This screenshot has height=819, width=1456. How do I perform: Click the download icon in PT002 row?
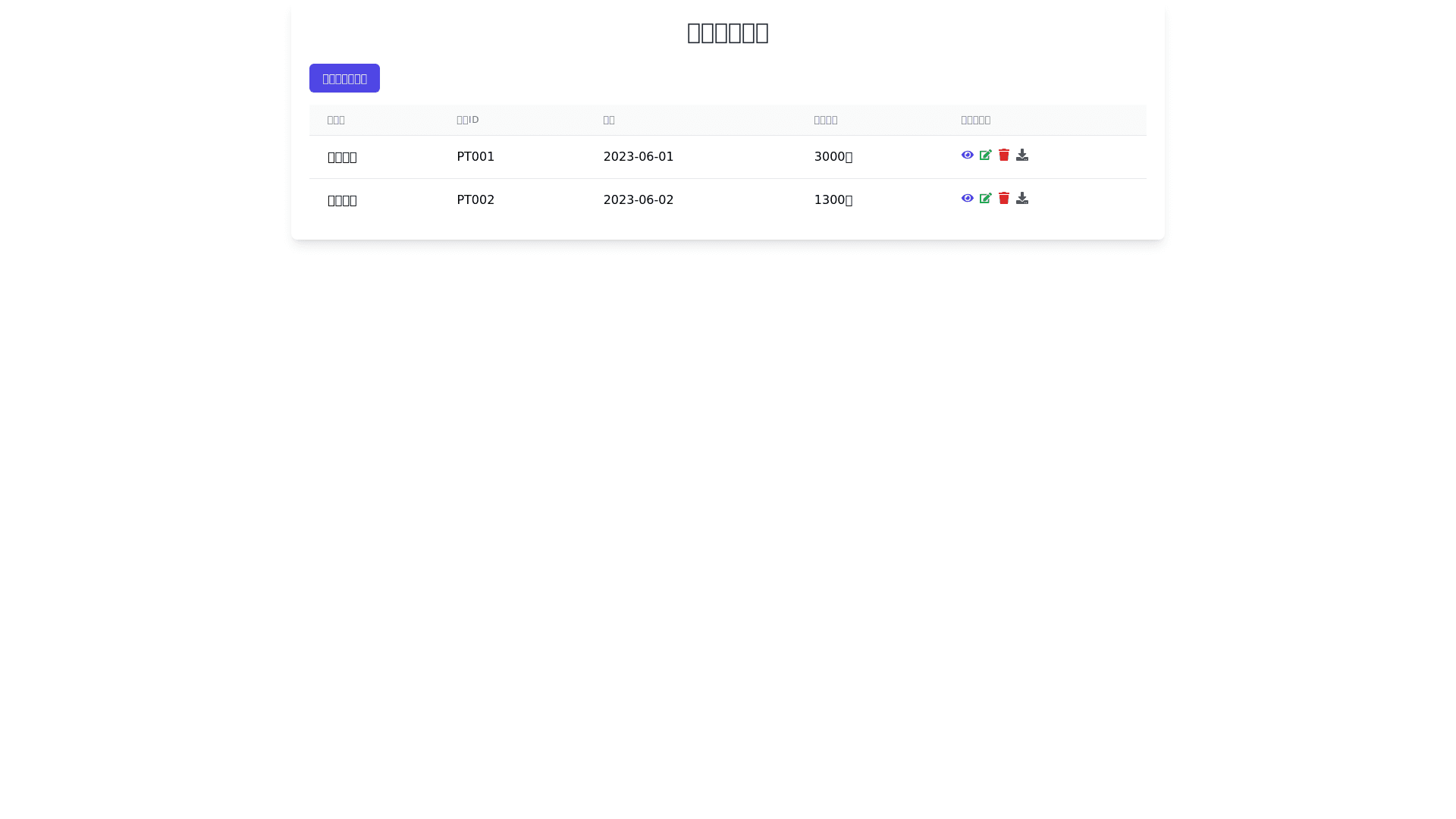tap(1021, 198)
